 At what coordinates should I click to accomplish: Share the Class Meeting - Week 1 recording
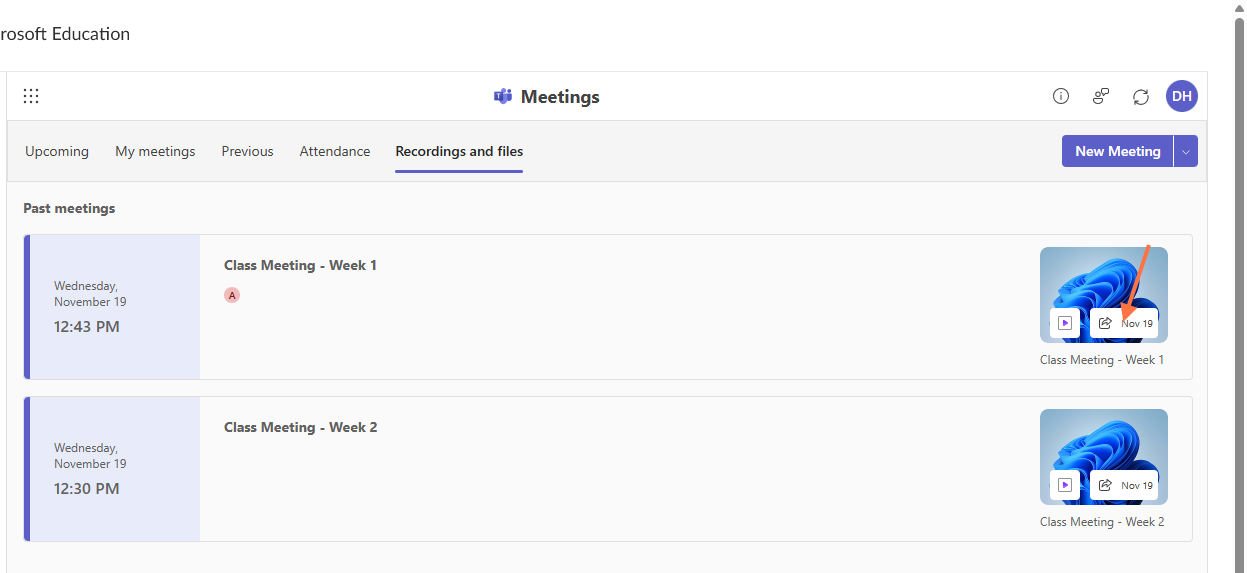[x=1105, y=323]
